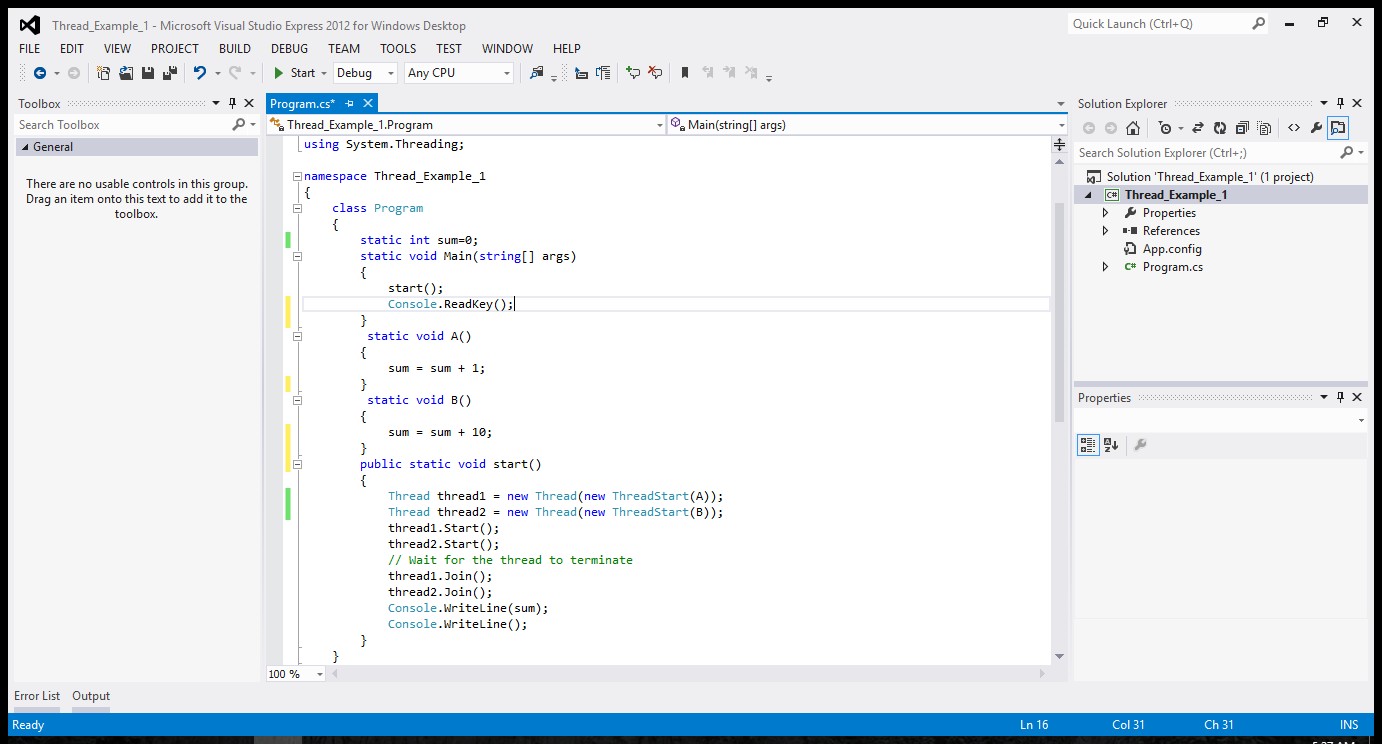This screenshot has width=1382, height=744.
Task: Click the Comment out selected lines icon
Action: click(632, 73)
